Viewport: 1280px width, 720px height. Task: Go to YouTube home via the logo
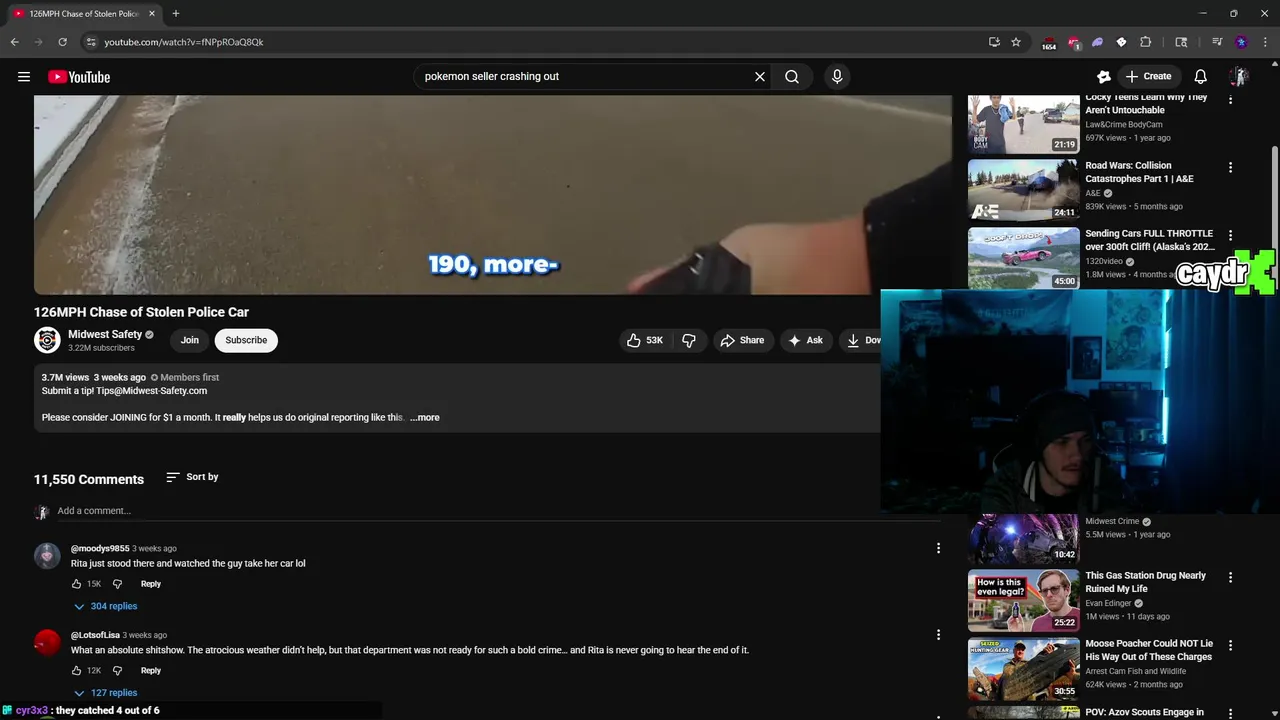point(79,77)
